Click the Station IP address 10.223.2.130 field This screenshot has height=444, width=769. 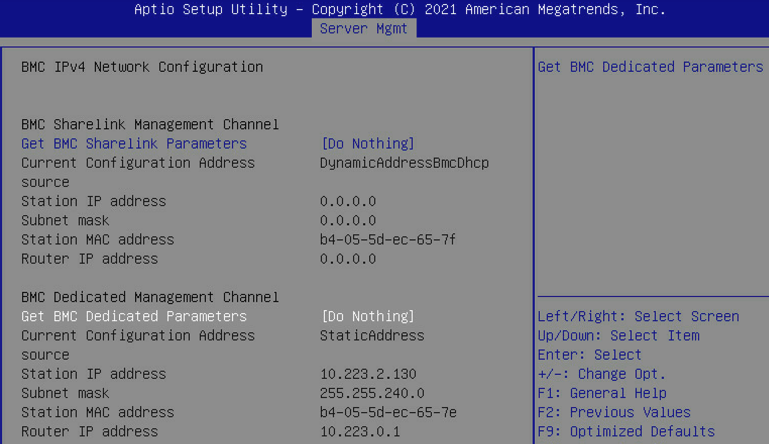click(x=368, y=374)
